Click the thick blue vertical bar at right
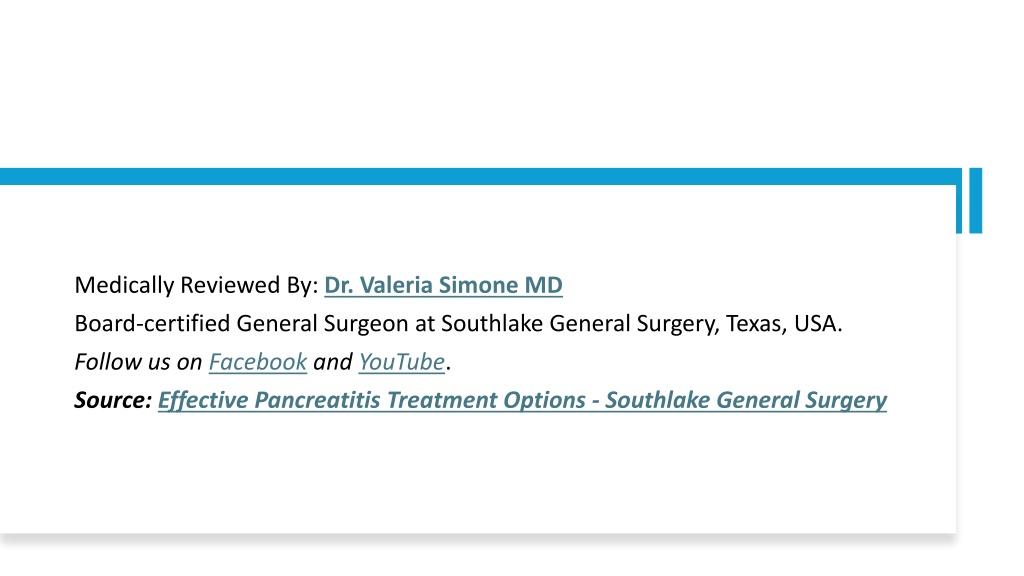The height and width of the screenshot is (576, 1024). [976, 200]
